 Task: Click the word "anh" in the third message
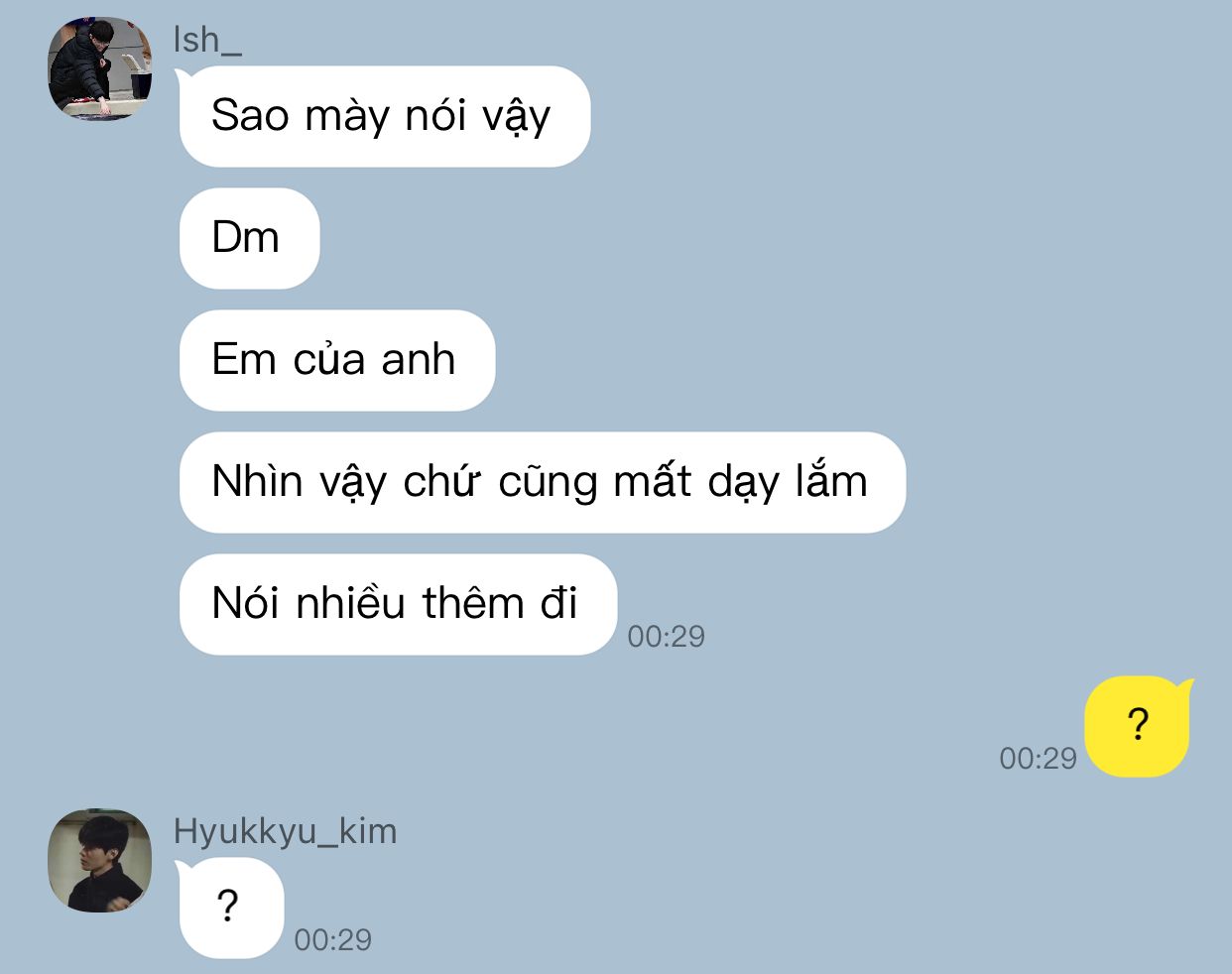coord(419,359)
